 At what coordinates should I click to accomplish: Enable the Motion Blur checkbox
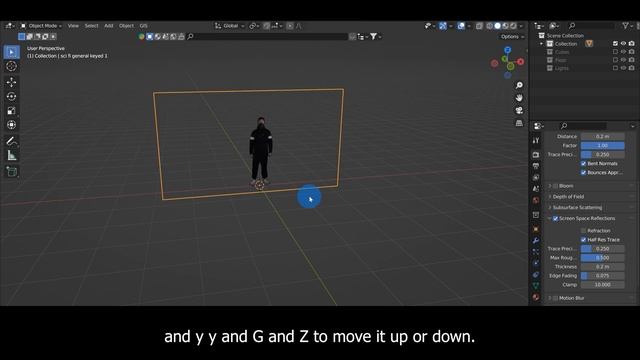(555, 298)
